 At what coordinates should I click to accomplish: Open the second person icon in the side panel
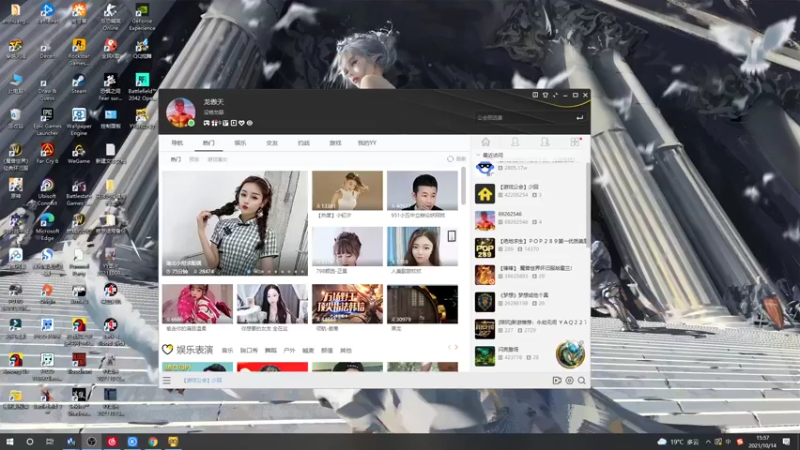pyautogui.click(x=545, y=142)
